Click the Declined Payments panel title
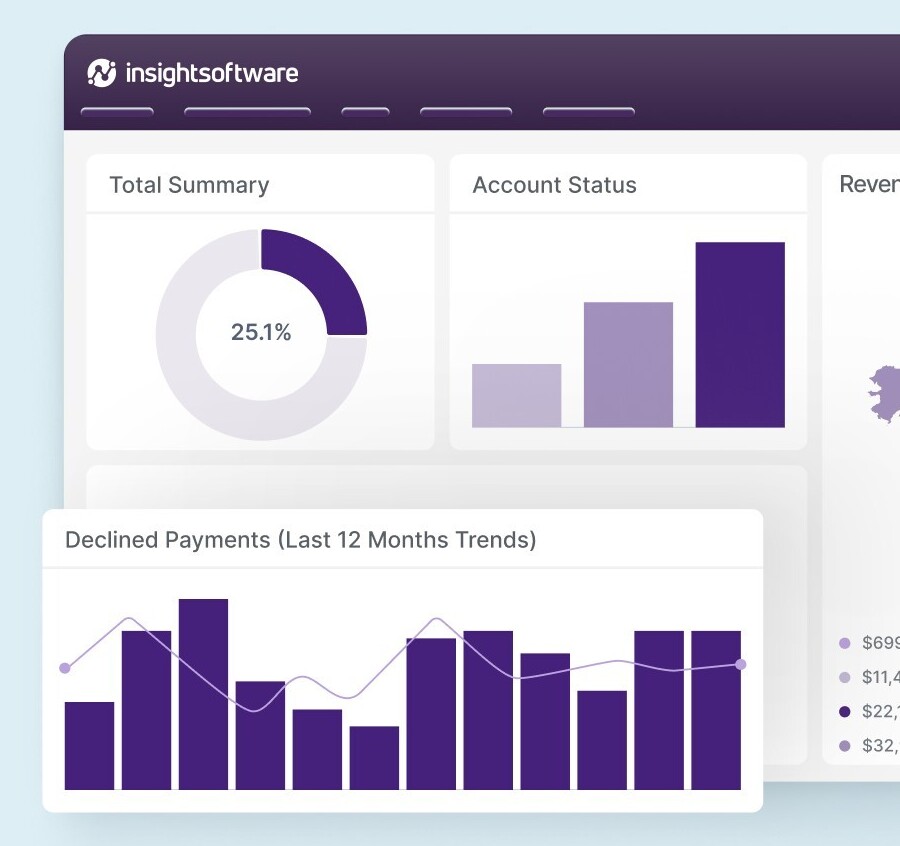Image resolution: width=900 pixels, height=846 pixels. [x=300, y=540]
